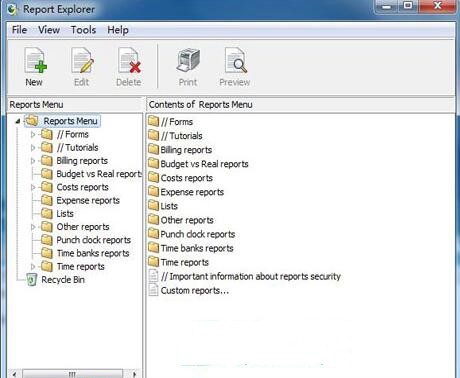Image resolution: width=460 pixels, height=378 pixels.
Task: Click tree horizontal scrollbar left arrow
Action: tap(14, 374)
